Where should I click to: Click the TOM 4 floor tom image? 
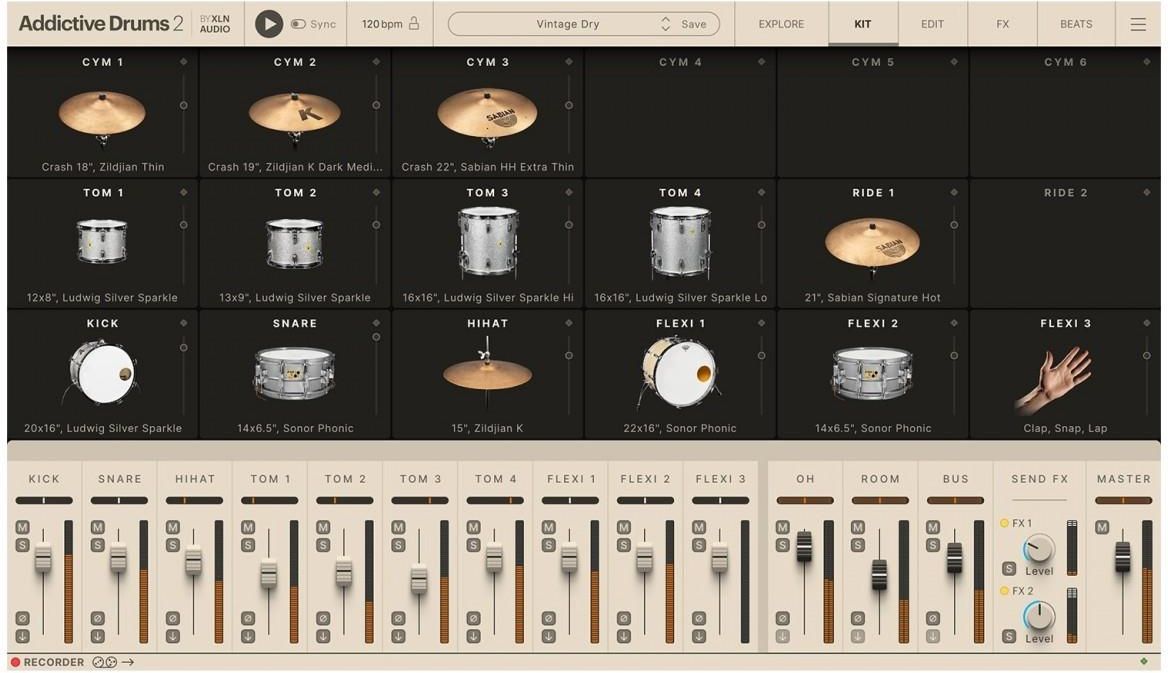pyautogui.click(x=679, y=242)
